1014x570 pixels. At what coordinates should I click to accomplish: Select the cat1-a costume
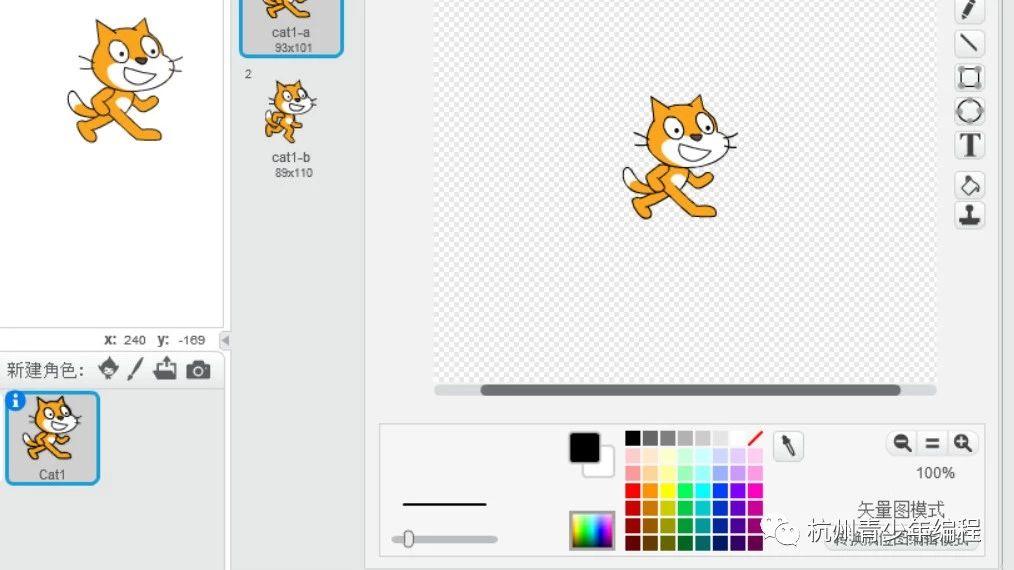pyautogui.click(x=291, y=27)
